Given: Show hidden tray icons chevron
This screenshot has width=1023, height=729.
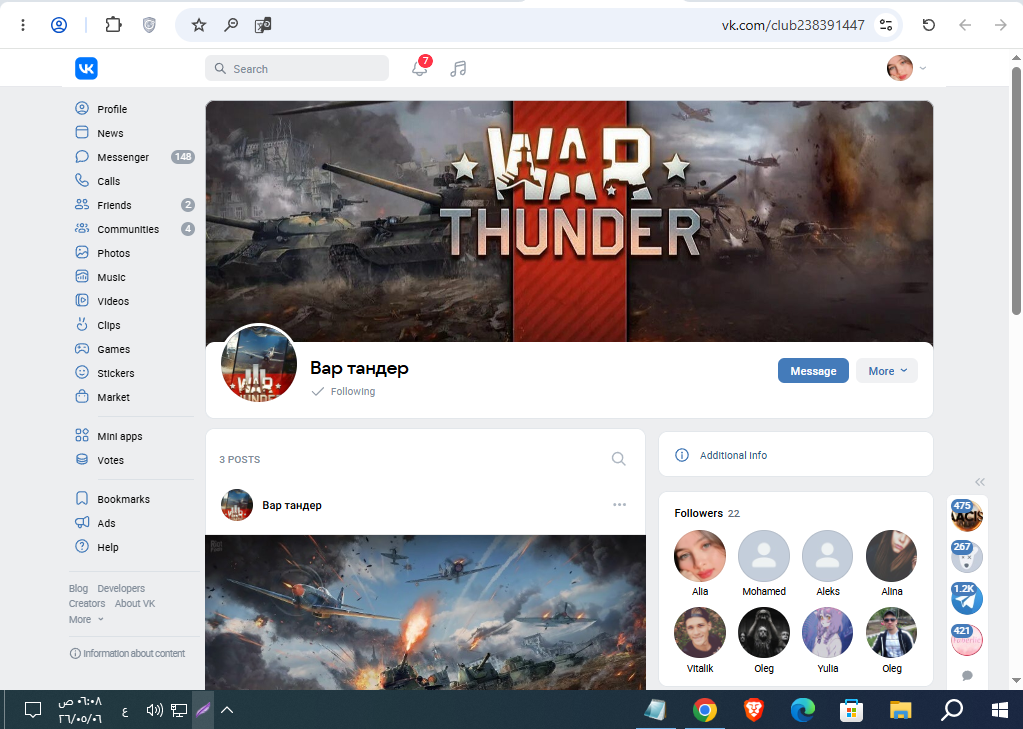Looking at the screenshot, I should click(x=227, y=710).
